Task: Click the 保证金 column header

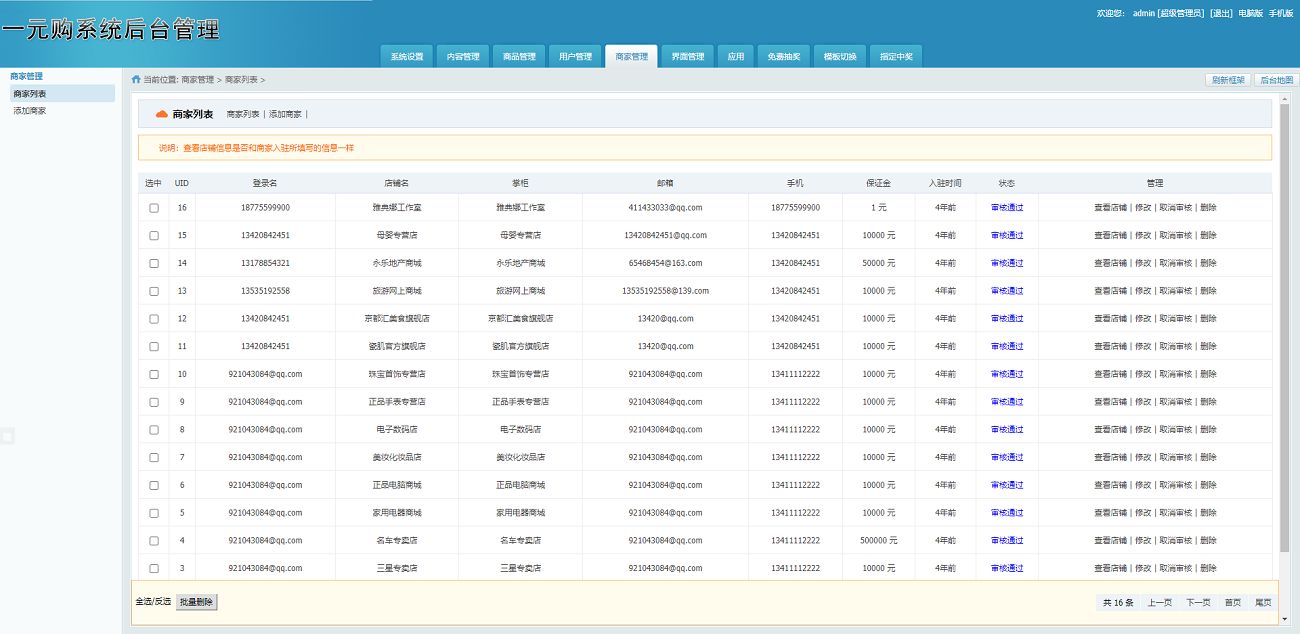Action: point(878,183)
